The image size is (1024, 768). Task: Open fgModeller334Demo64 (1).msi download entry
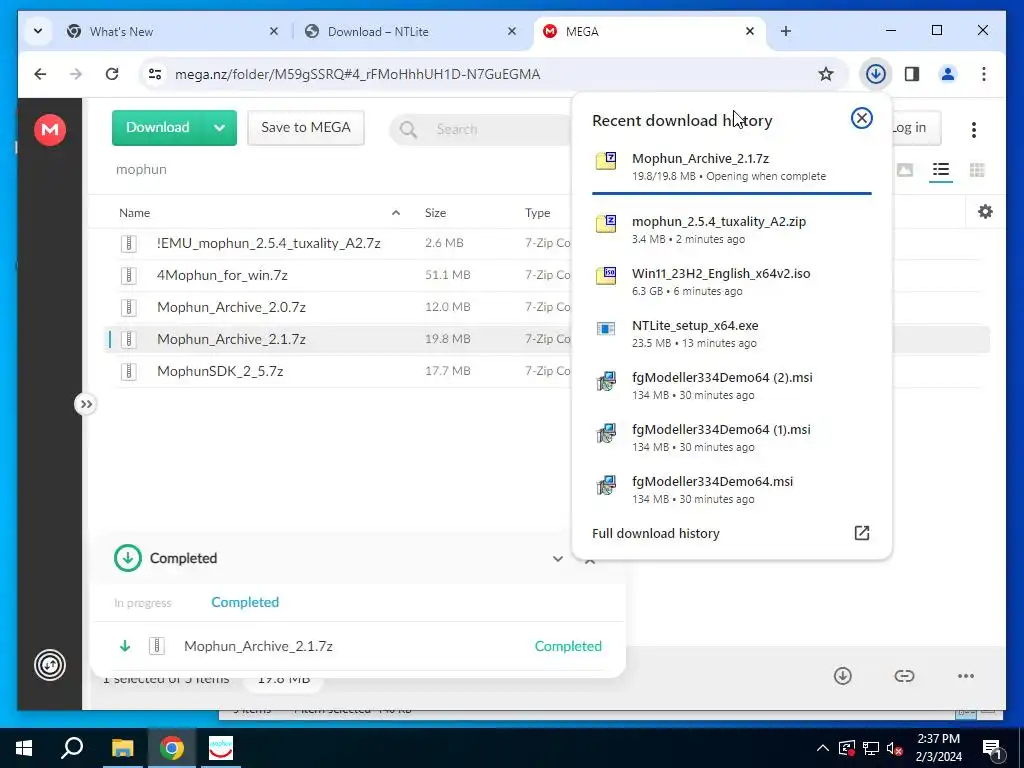[x=731, y=438]
